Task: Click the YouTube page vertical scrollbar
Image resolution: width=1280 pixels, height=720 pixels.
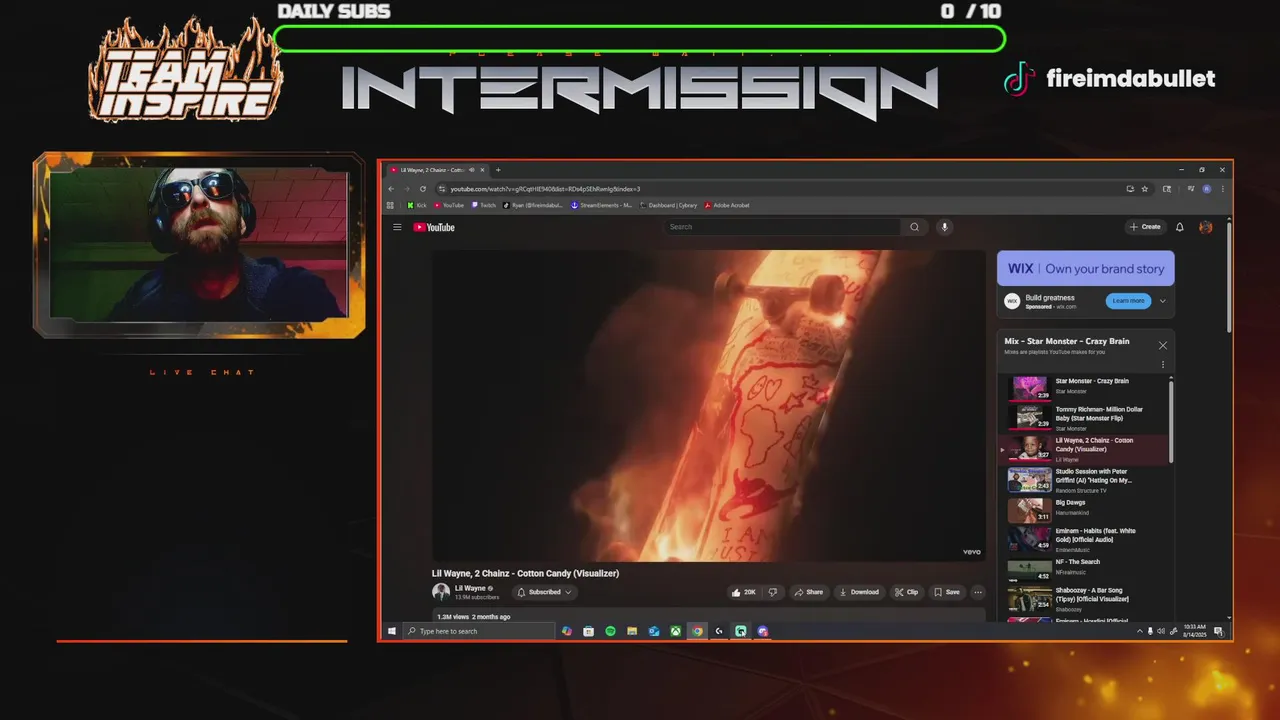Action: click(1229, 275)
